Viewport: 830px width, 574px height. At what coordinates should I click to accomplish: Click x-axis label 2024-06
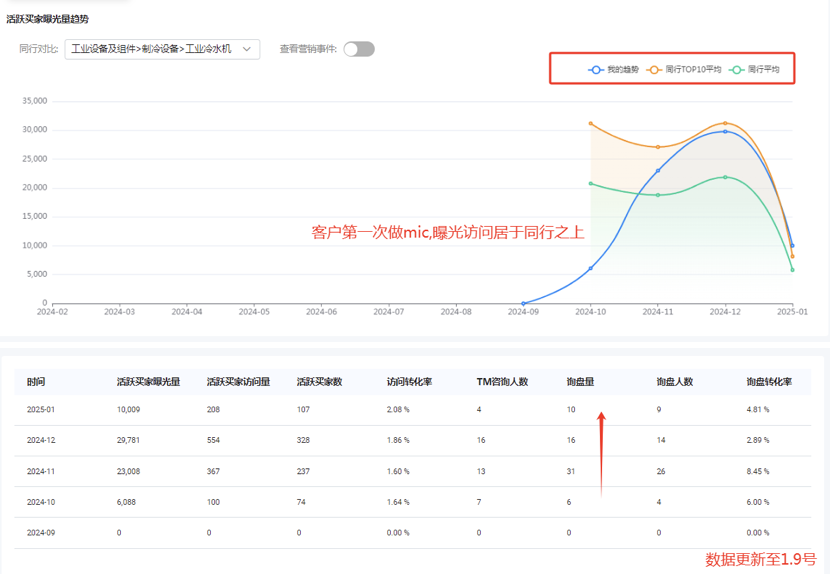[321, 312]
